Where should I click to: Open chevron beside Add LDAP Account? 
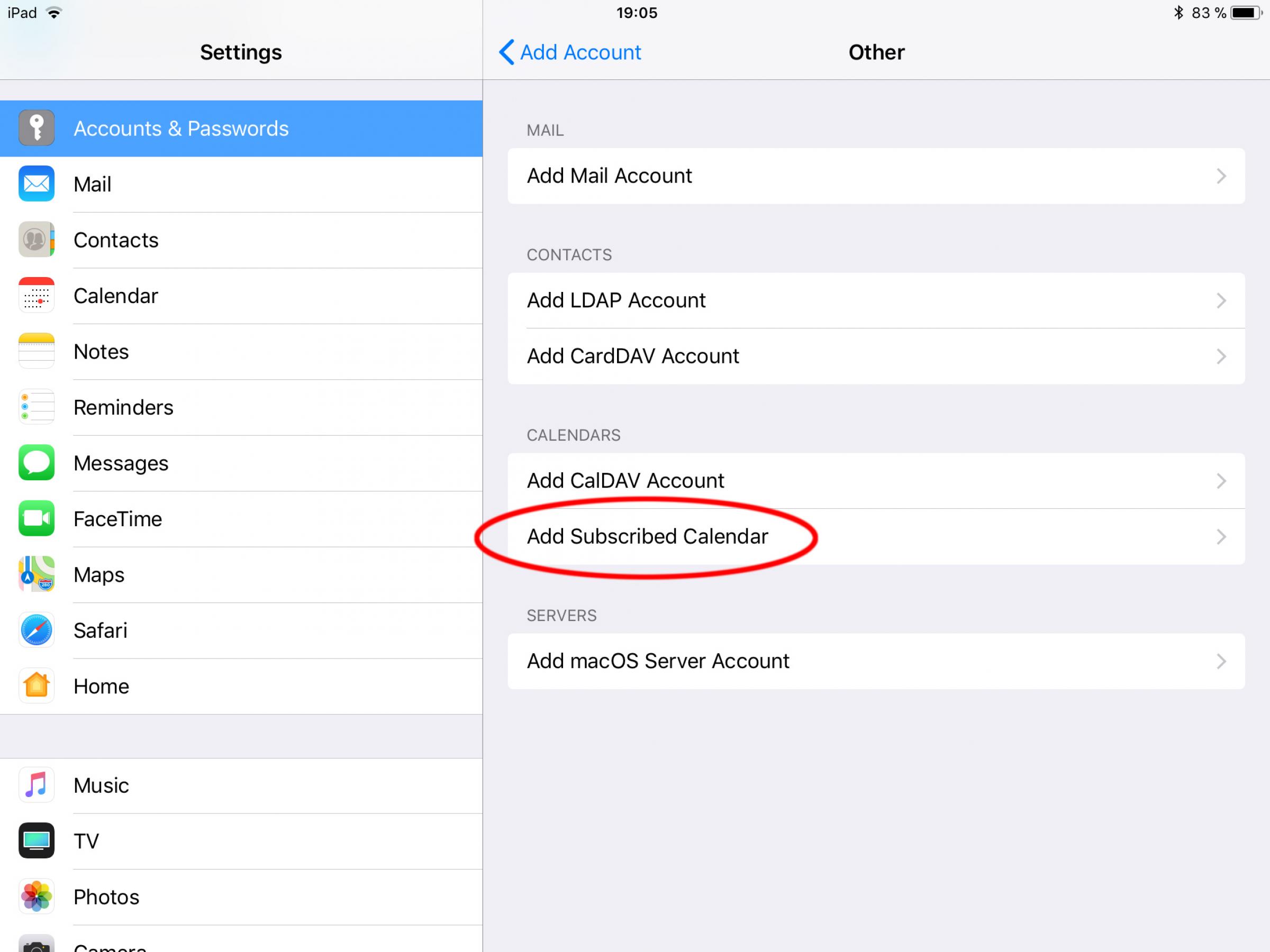(x=1221, y=301)
